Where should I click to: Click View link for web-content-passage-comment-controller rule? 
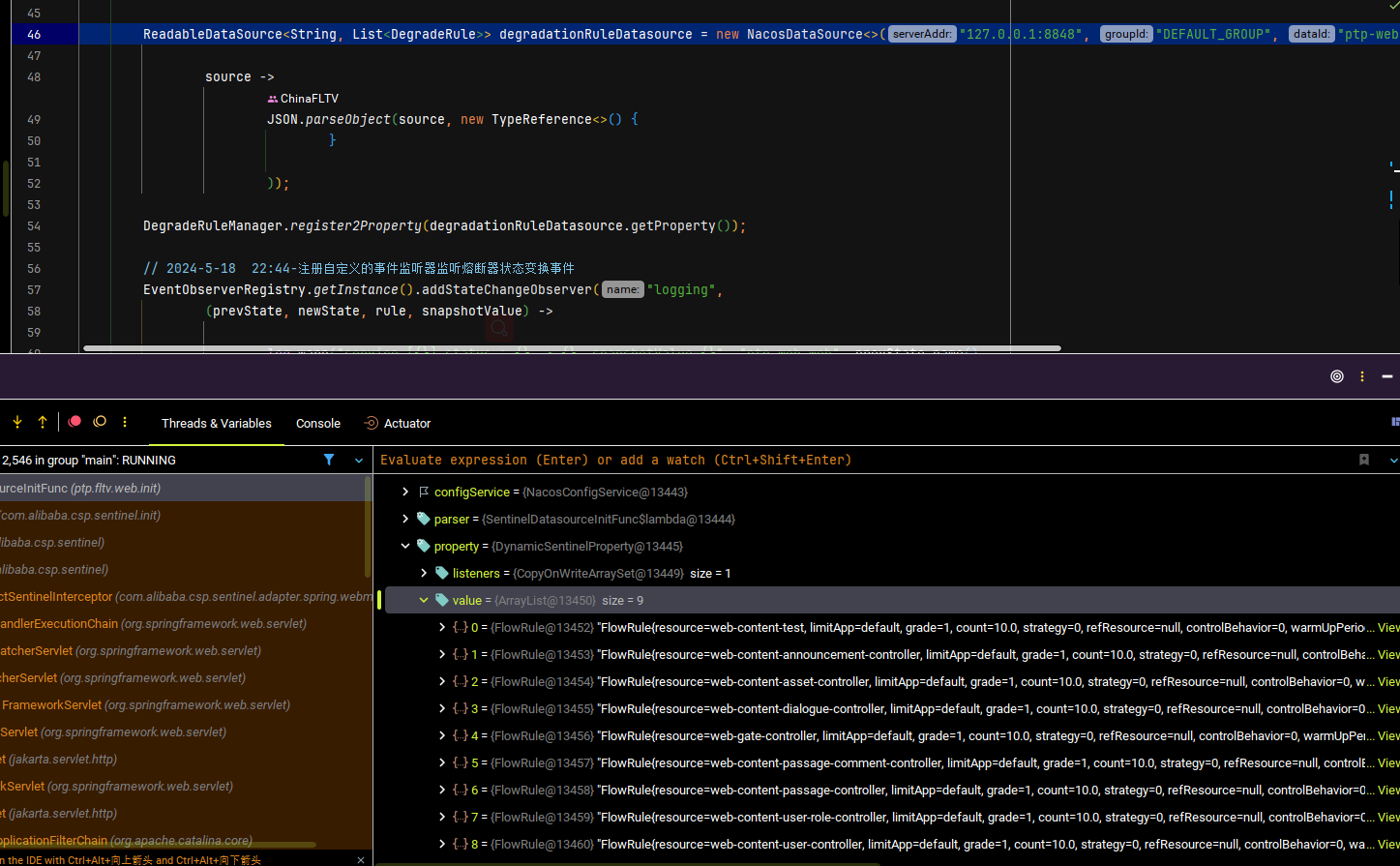point(1388,763)
